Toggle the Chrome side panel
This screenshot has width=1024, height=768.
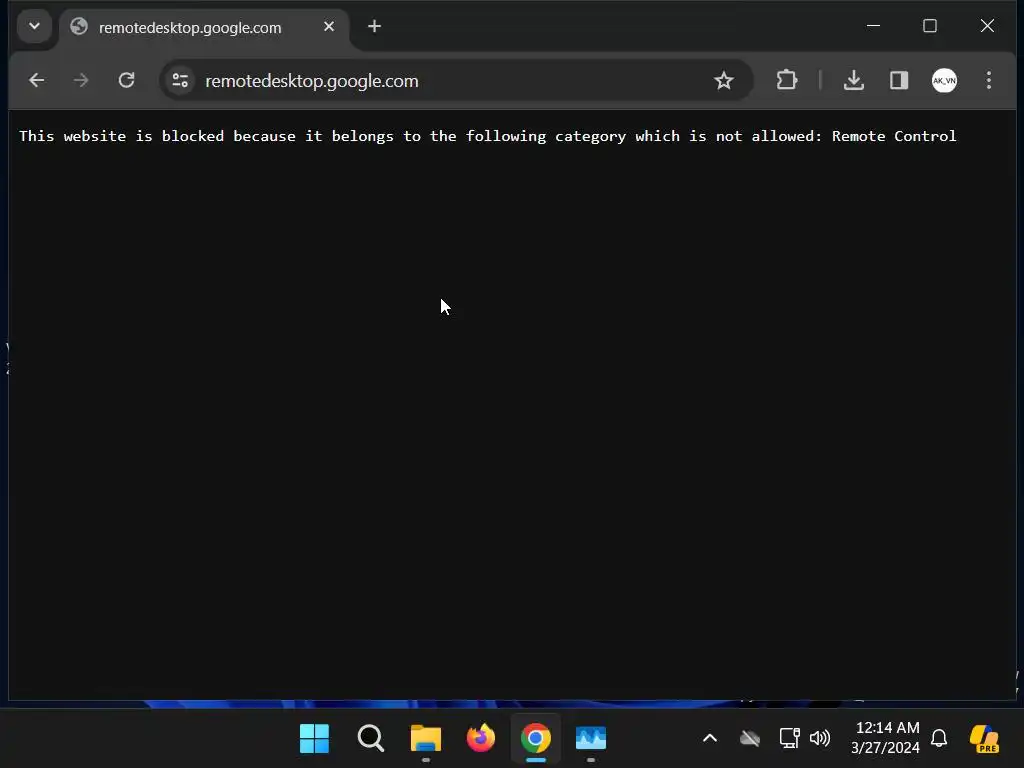pos(899,80)
